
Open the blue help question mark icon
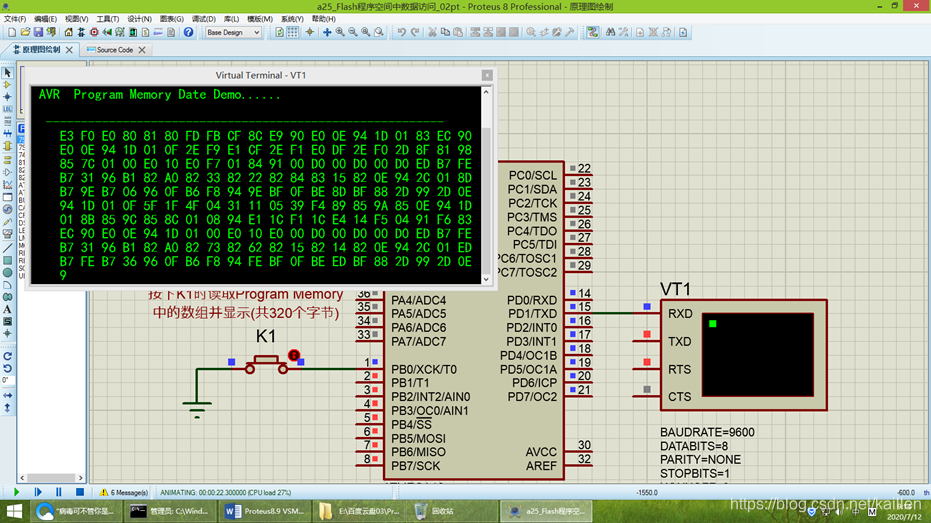click(x=188, y=32)
